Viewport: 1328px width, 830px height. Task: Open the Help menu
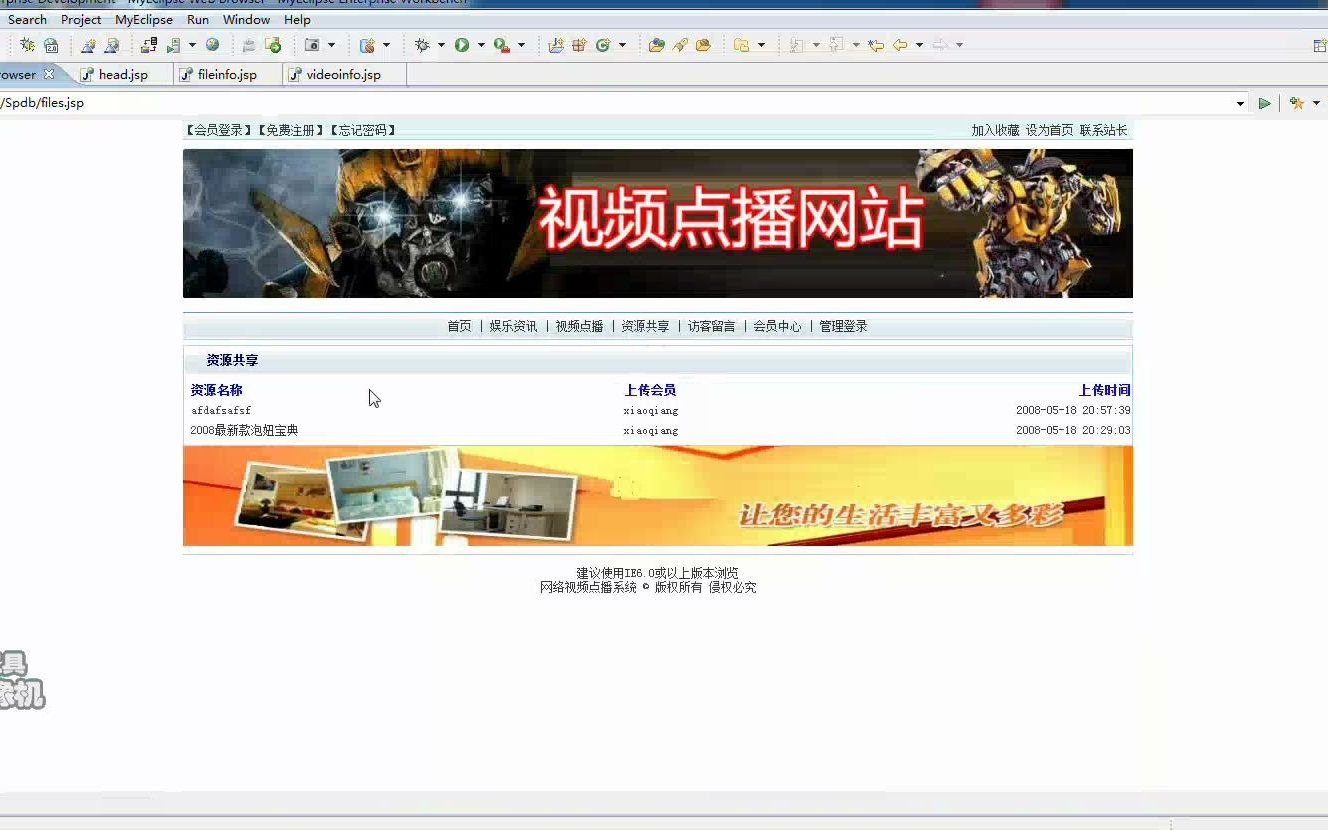pos(297,19)
